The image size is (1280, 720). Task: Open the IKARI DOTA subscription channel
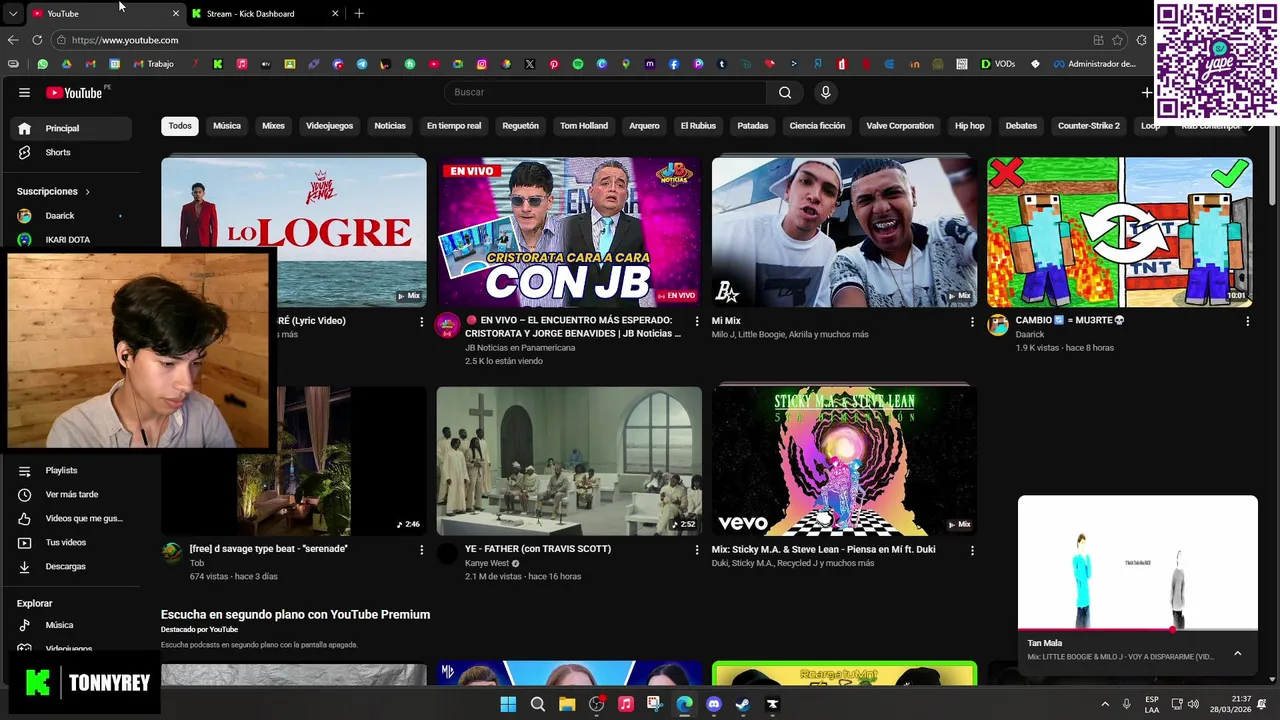pos(71,240)
